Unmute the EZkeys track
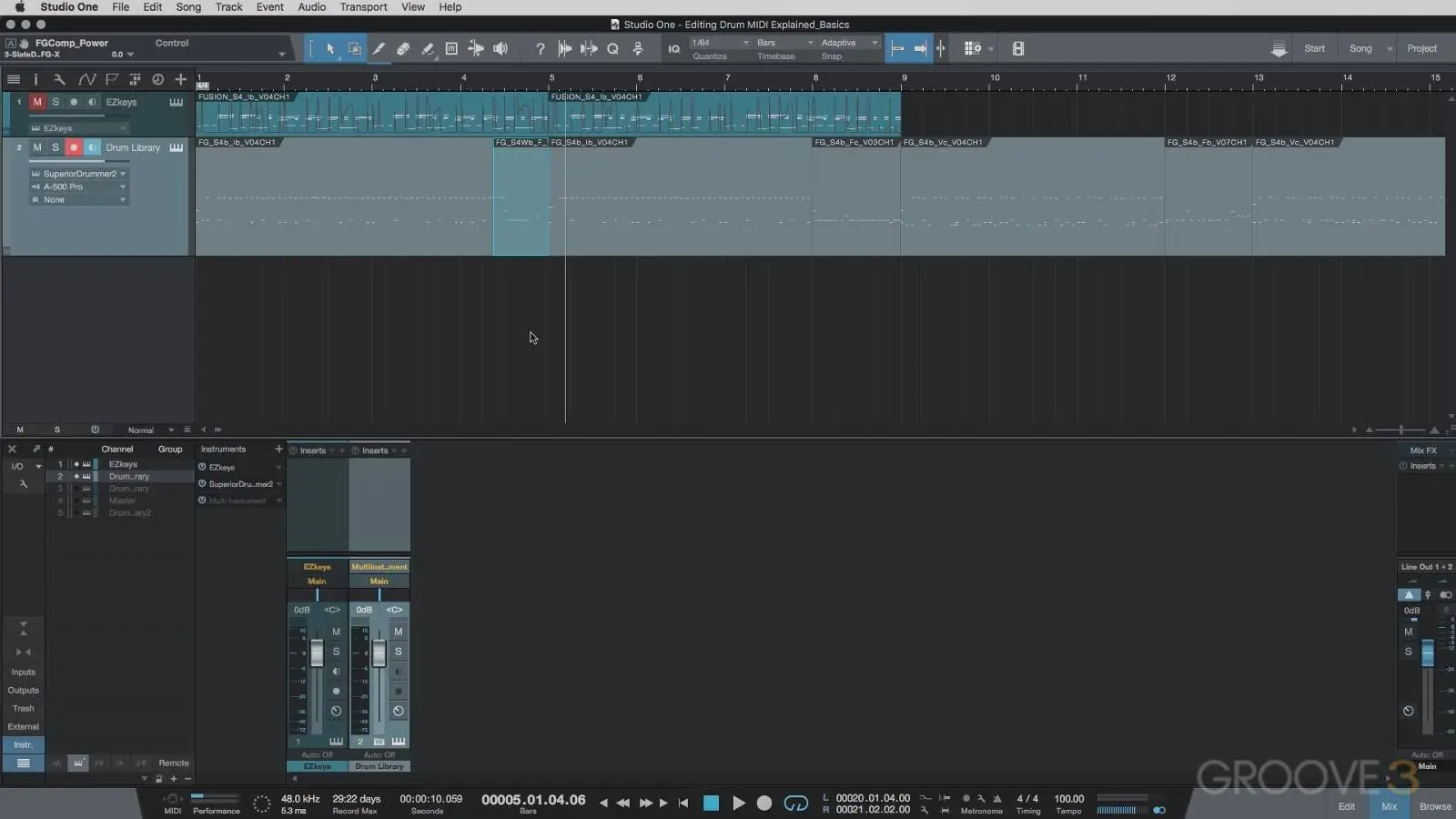 (37, 102)
